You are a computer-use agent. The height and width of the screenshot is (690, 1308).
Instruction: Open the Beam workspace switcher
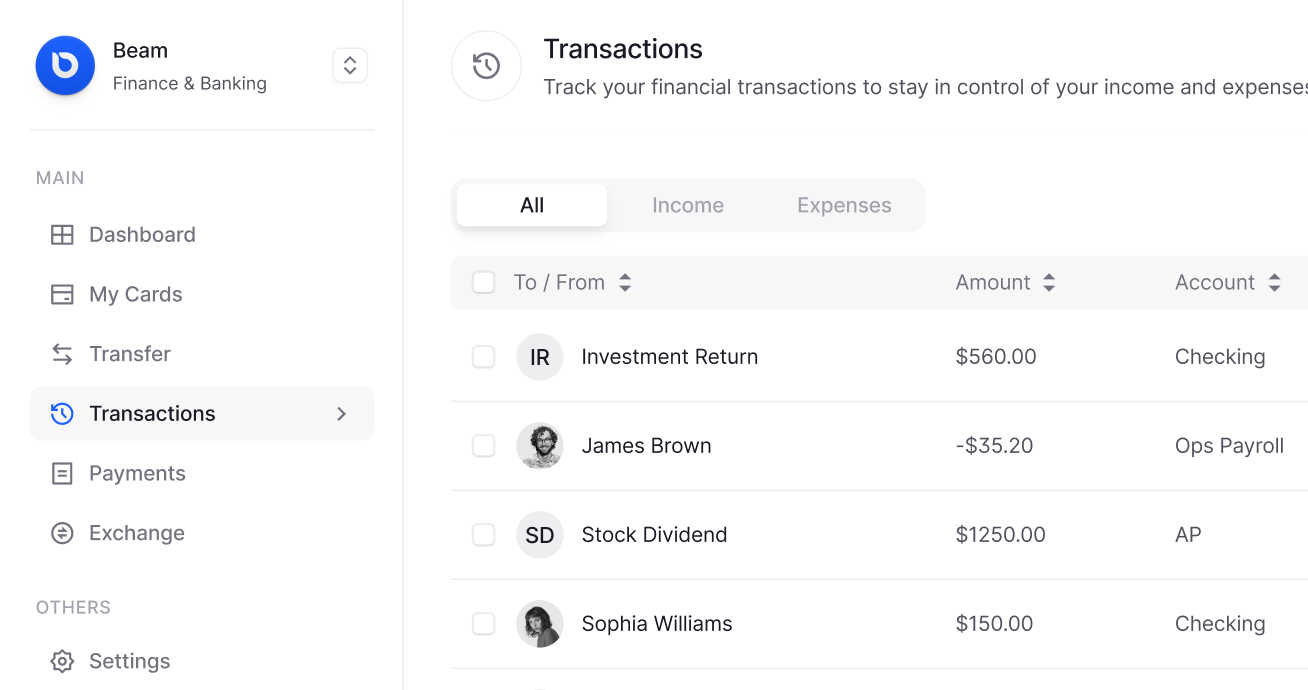click(349, 64)
